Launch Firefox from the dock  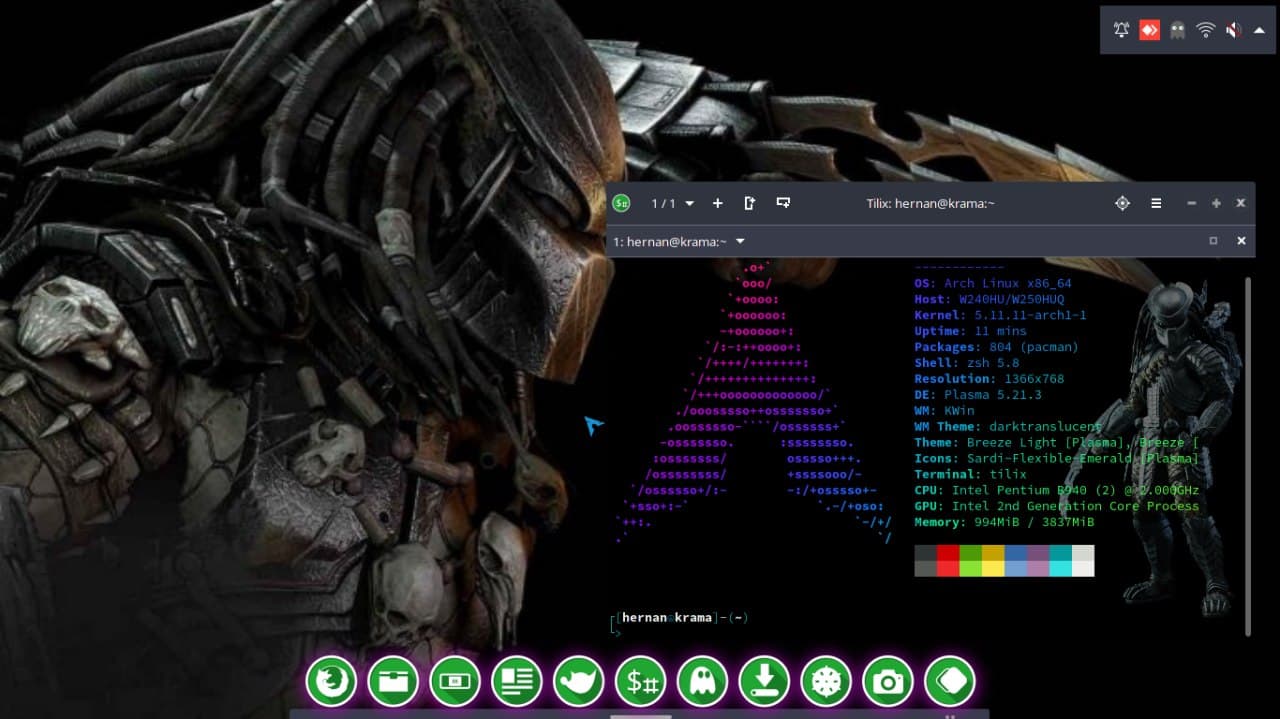point(330,682)
